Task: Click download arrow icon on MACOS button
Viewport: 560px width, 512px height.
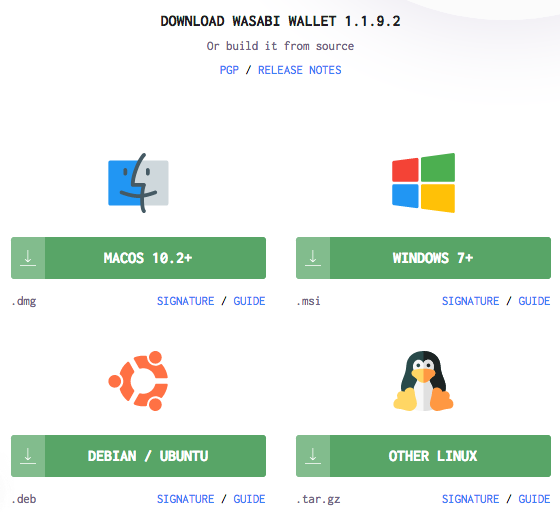Action: [x=28, y=258]
